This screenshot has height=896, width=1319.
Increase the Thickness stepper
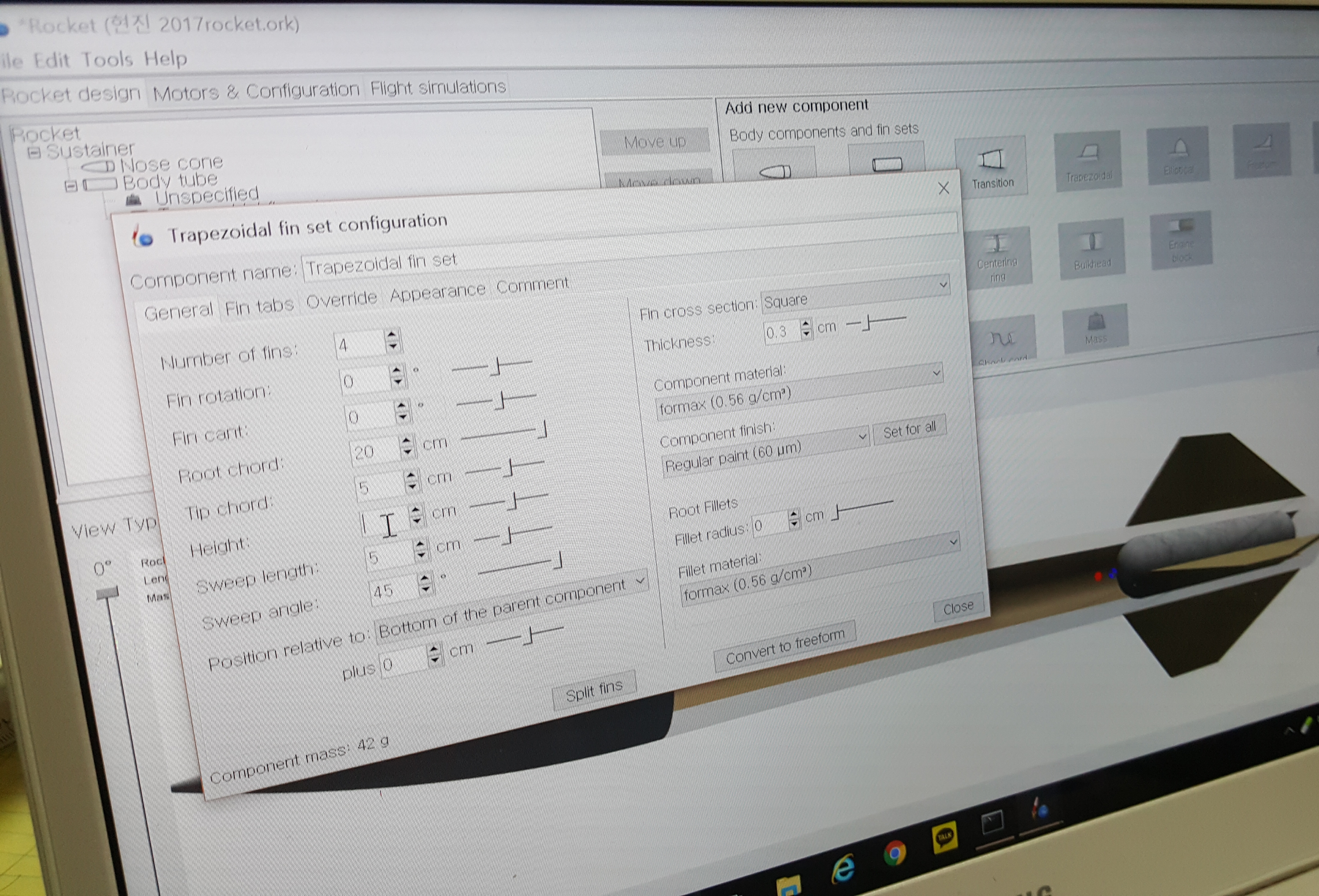805,324
